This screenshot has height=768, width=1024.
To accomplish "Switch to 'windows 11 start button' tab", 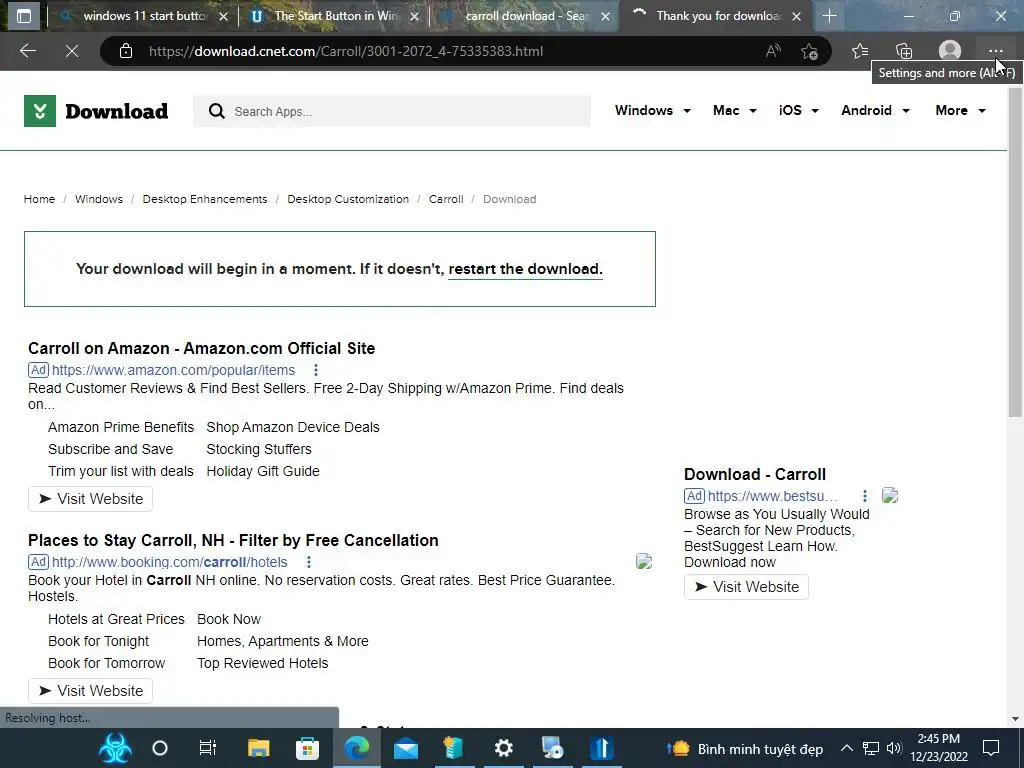I will coord(145,16).
